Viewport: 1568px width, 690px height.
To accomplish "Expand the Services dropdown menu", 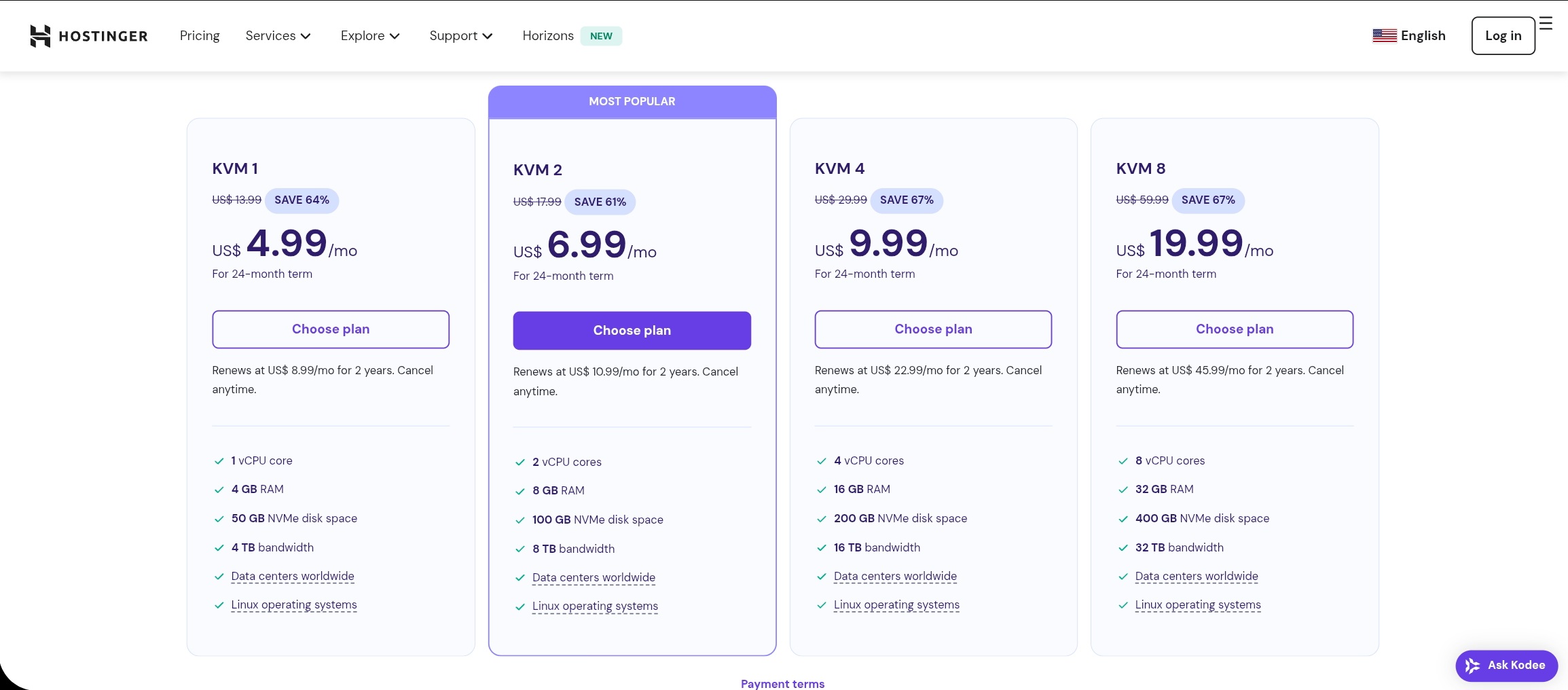I will [278, 36].
